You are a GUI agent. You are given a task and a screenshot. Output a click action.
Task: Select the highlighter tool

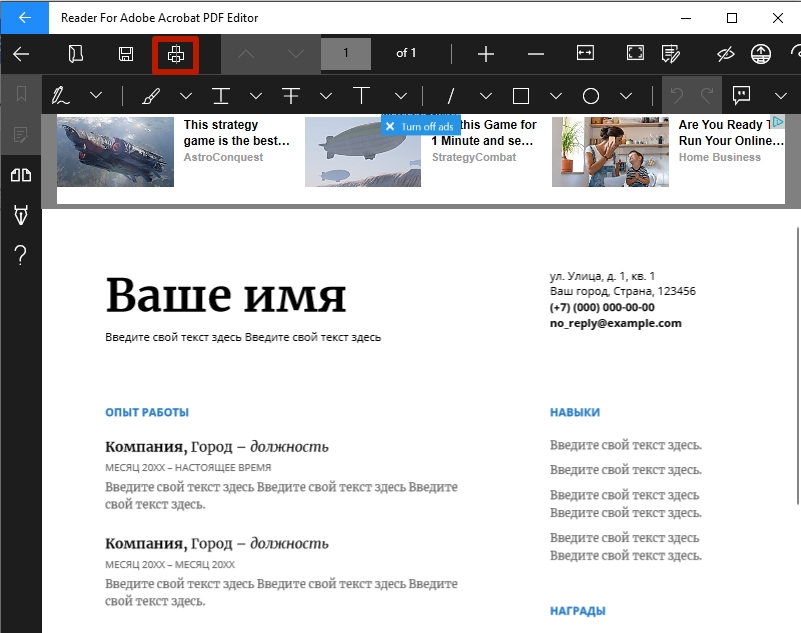click(151, 96)
